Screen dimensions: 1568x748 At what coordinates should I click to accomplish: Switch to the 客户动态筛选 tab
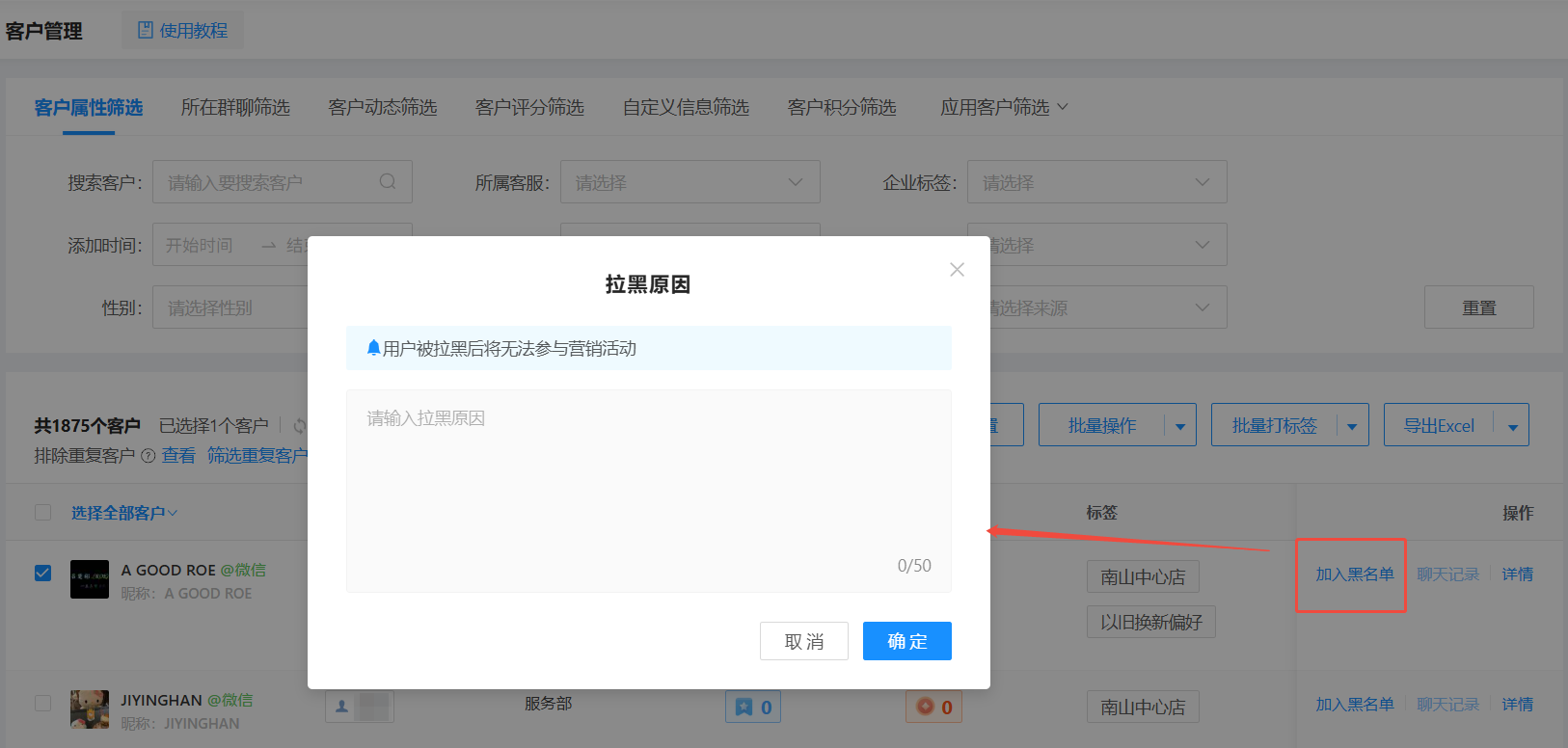click(382, 107)
